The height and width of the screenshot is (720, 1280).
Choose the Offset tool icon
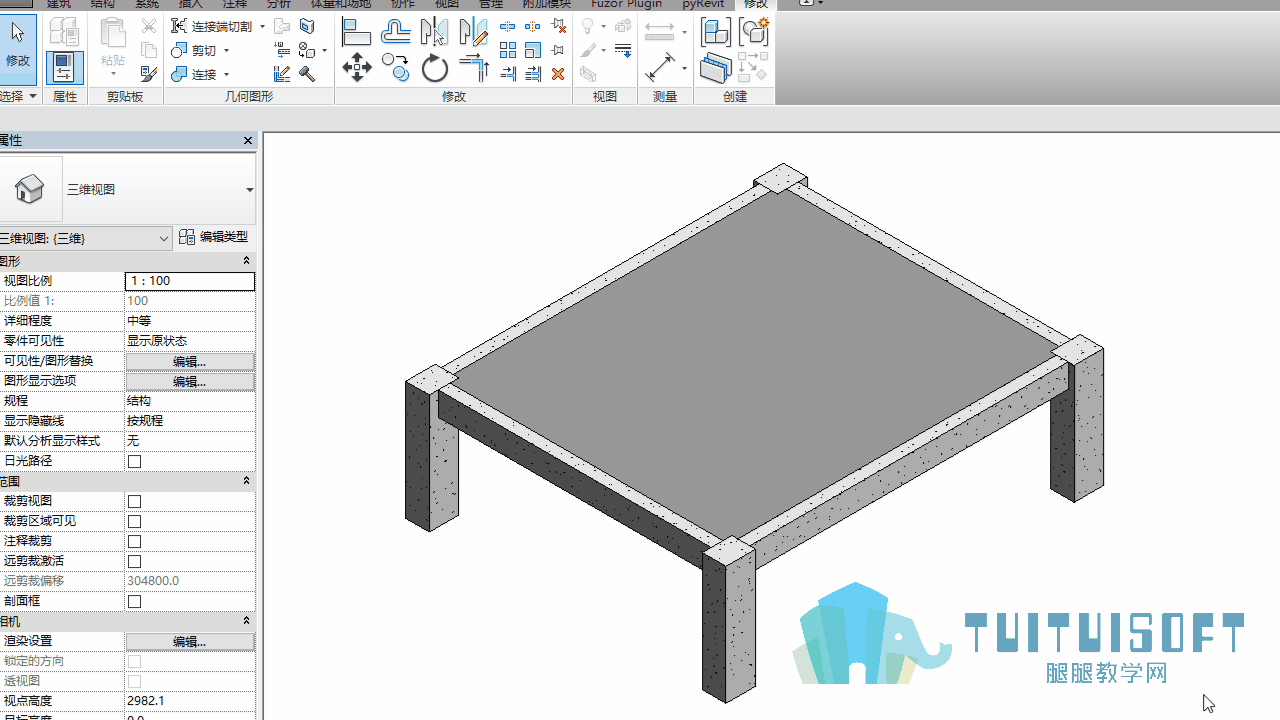396,32
